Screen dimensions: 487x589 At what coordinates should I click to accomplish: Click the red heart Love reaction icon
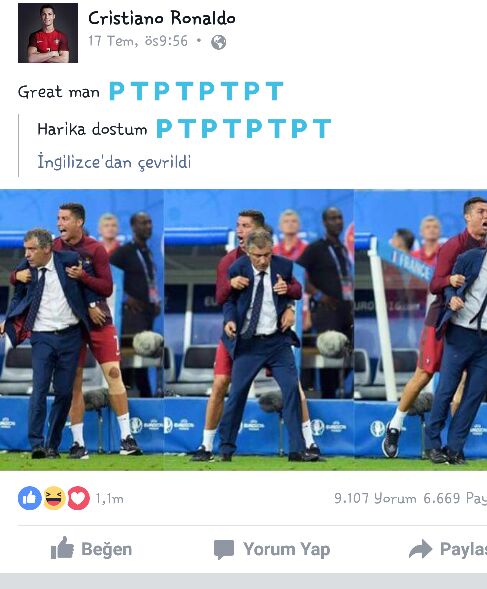[78, 498]
